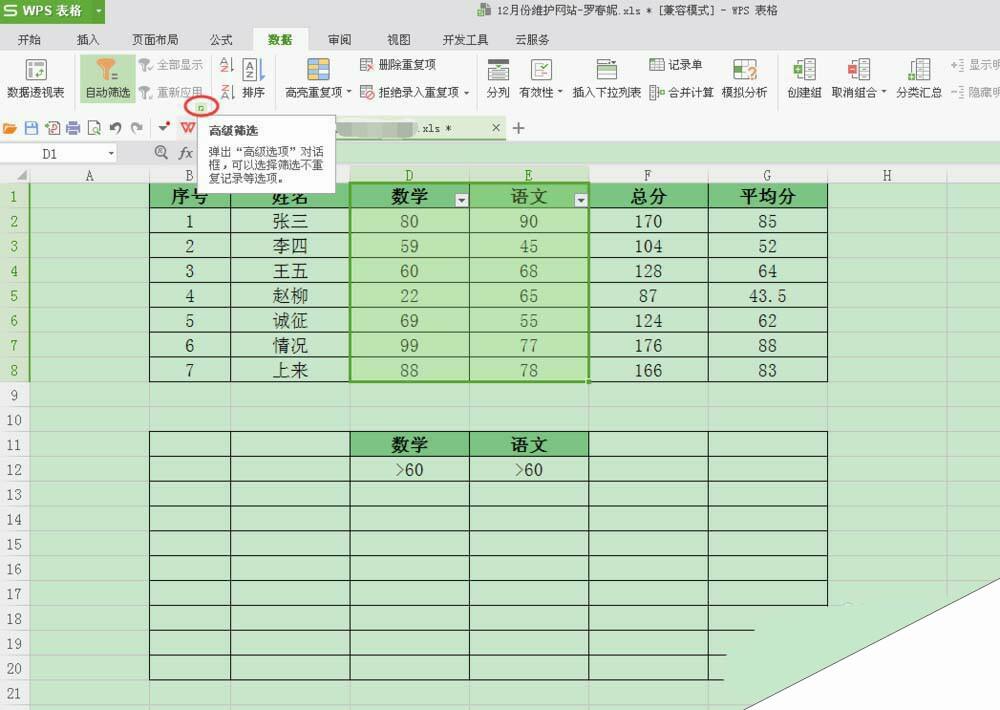The width and height of the screenshot is (1000, 710).
Task: Select column H header
Action: click(887, 175)
